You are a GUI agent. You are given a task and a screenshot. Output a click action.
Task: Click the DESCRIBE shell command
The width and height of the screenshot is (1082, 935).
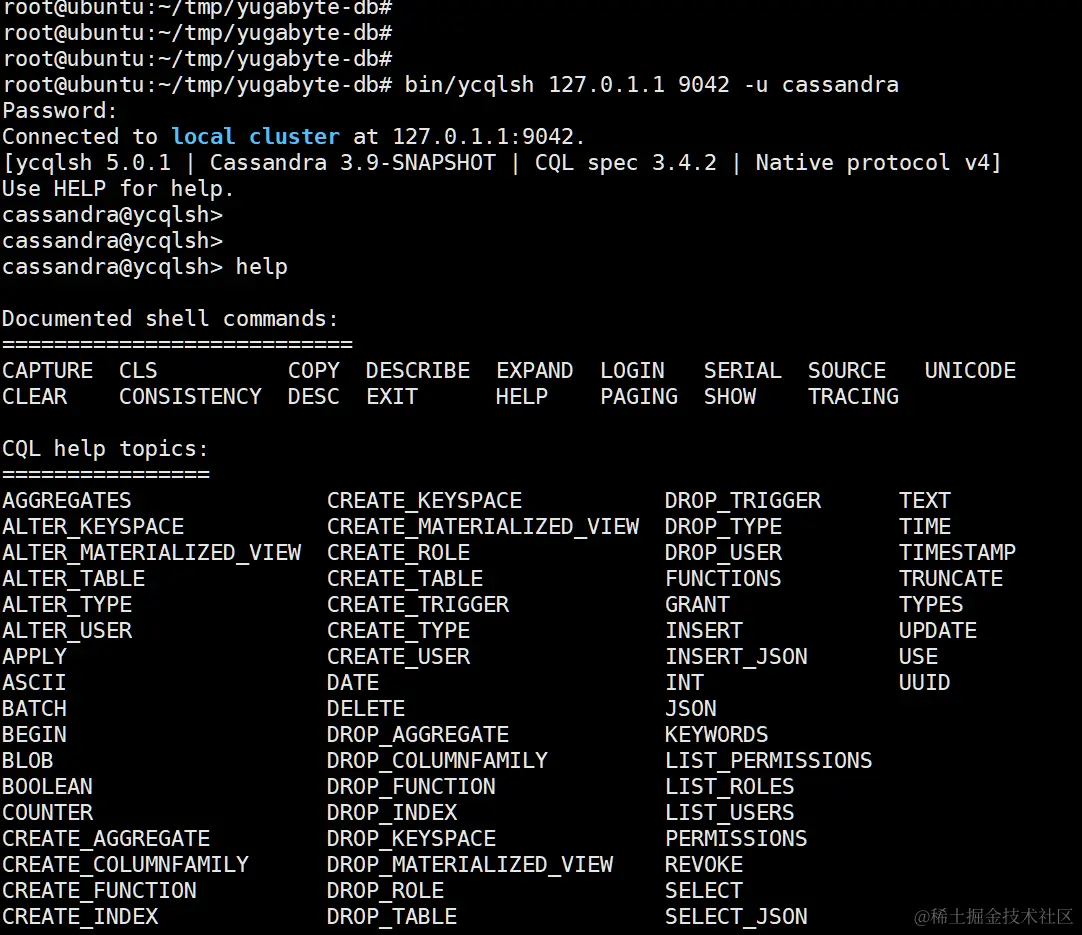[417, 371]
